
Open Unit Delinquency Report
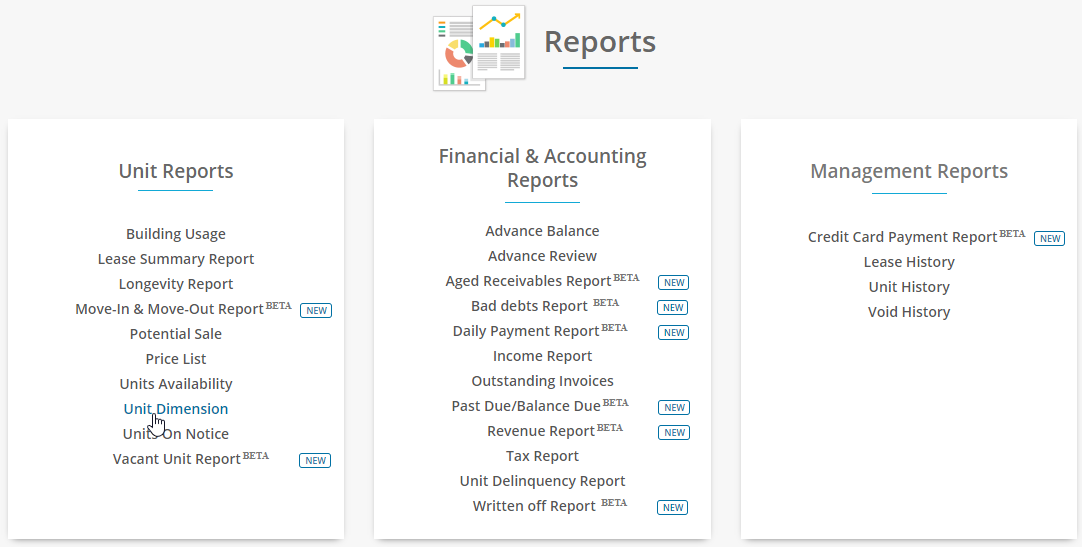click(542, 481)
